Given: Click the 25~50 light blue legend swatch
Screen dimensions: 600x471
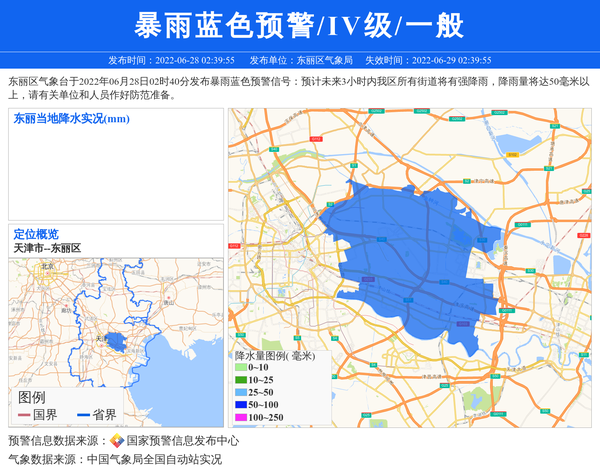Looking at the screenshot, I should pos(241,393).
